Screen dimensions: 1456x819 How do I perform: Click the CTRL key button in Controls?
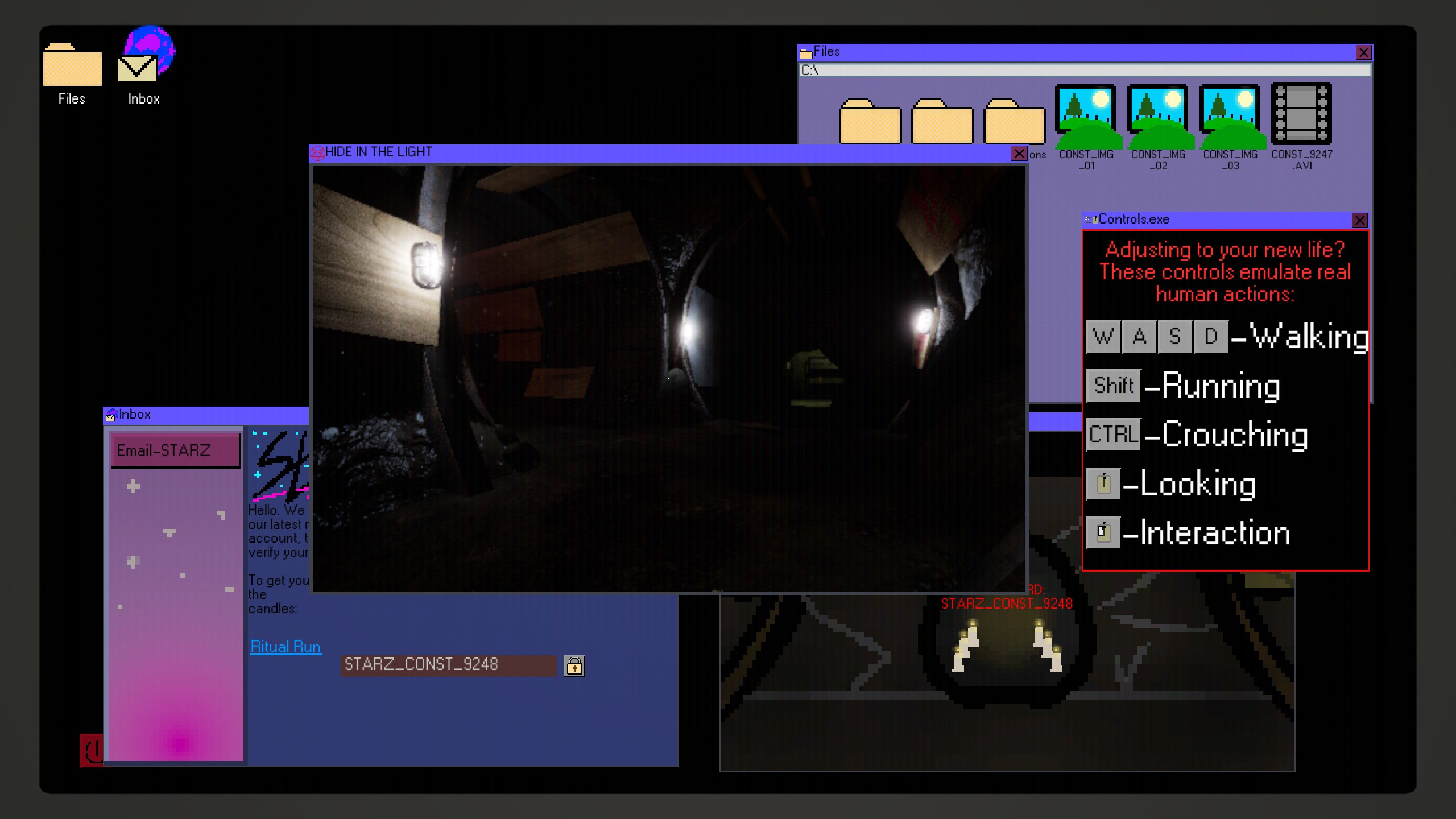(x=1113, y=435)
